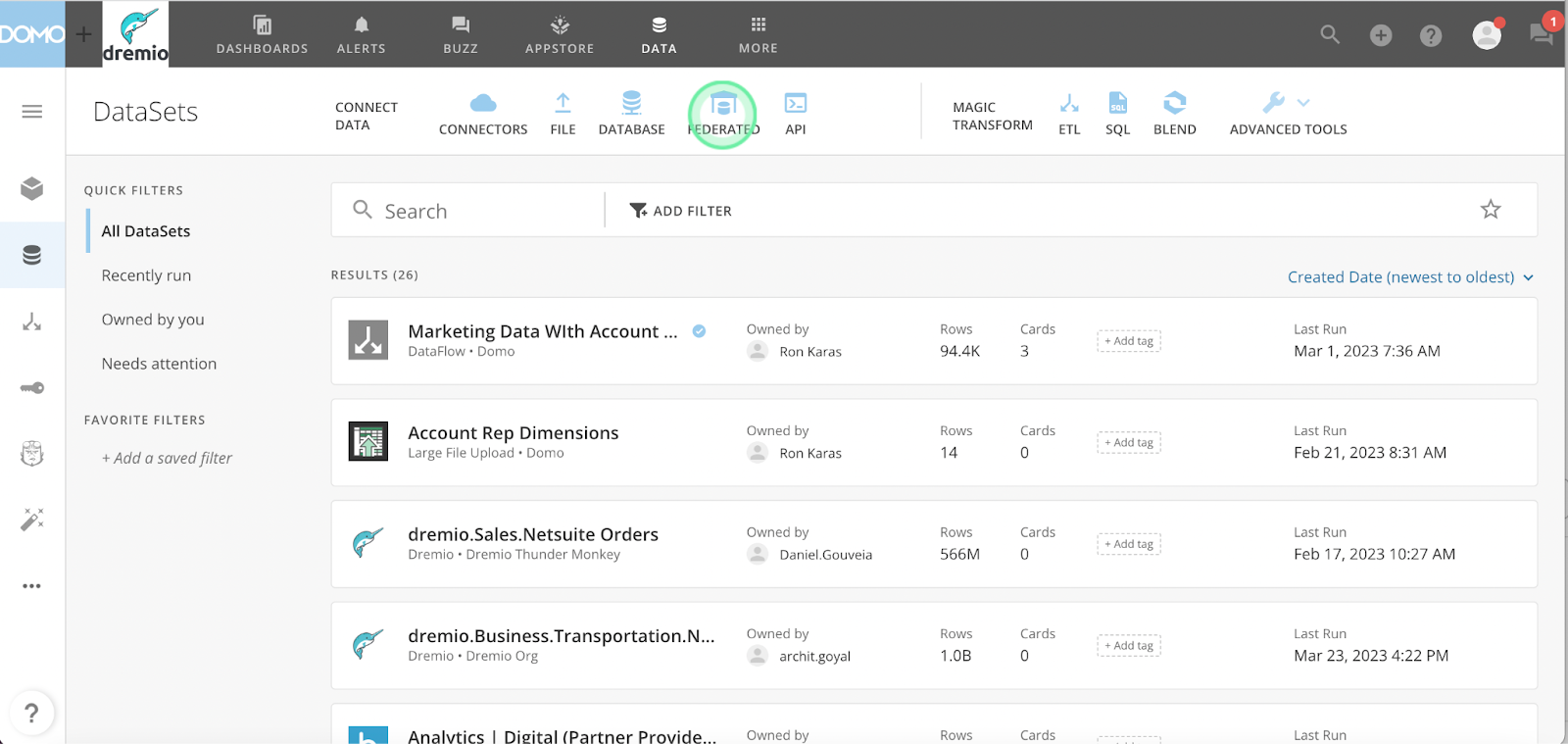This screenshot has width=1568, height=744.
Task: Click the DataFlow icon of Marketing Data row
Action: coord(368,340)
